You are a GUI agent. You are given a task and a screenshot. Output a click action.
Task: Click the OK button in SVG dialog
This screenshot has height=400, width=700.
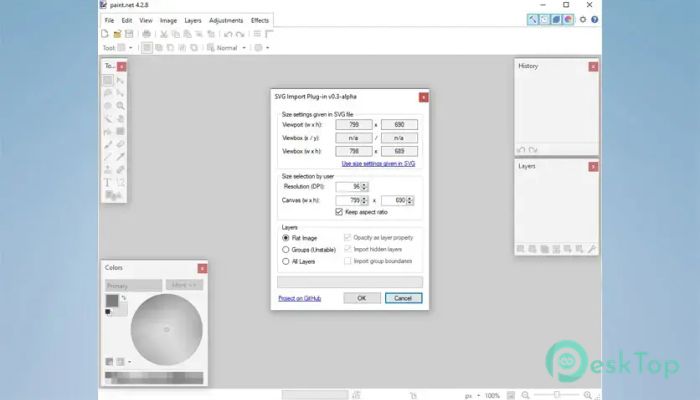(x=362, y=298)
